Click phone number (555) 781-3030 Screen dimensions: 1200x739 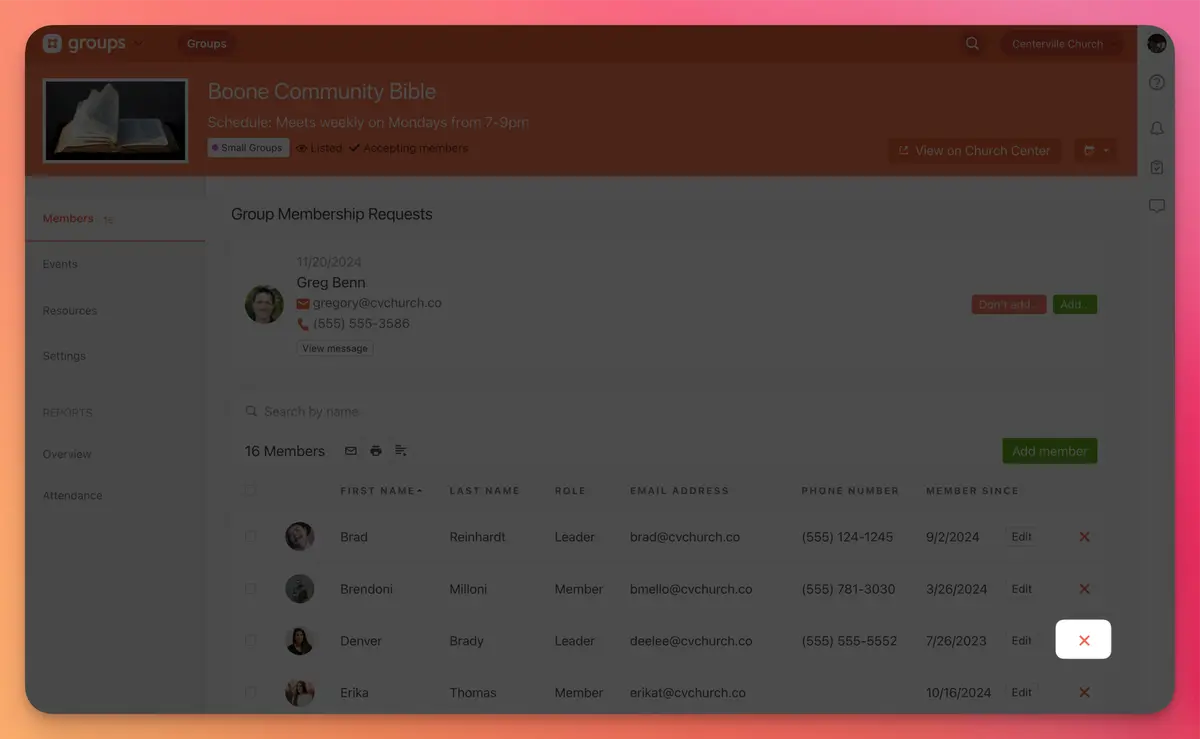(848, 589)
